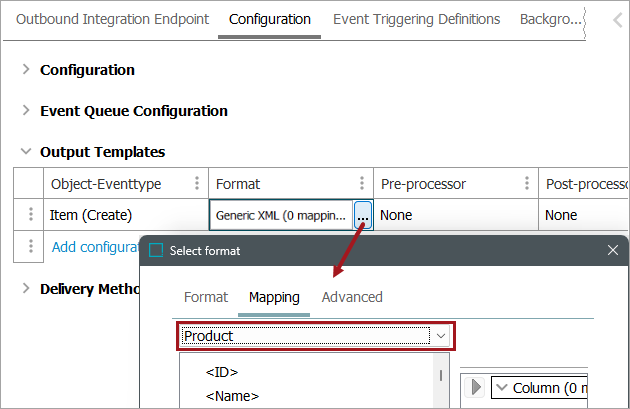This screenshot has height=409, width=630.
Task: Open the Product dropdown
Action: click(441, 336)
